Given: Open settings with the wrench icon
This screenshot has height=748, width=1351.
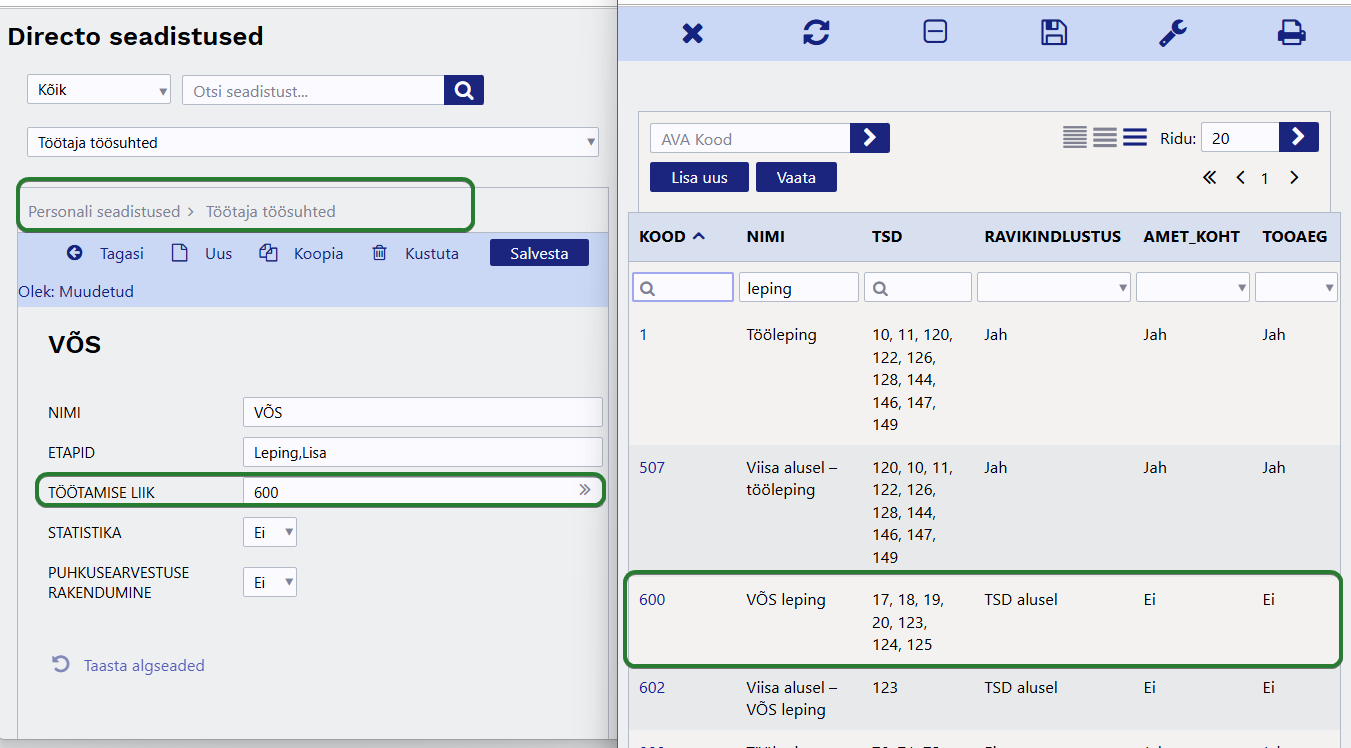Looking at the screenshot, I should click(1172, 33).
